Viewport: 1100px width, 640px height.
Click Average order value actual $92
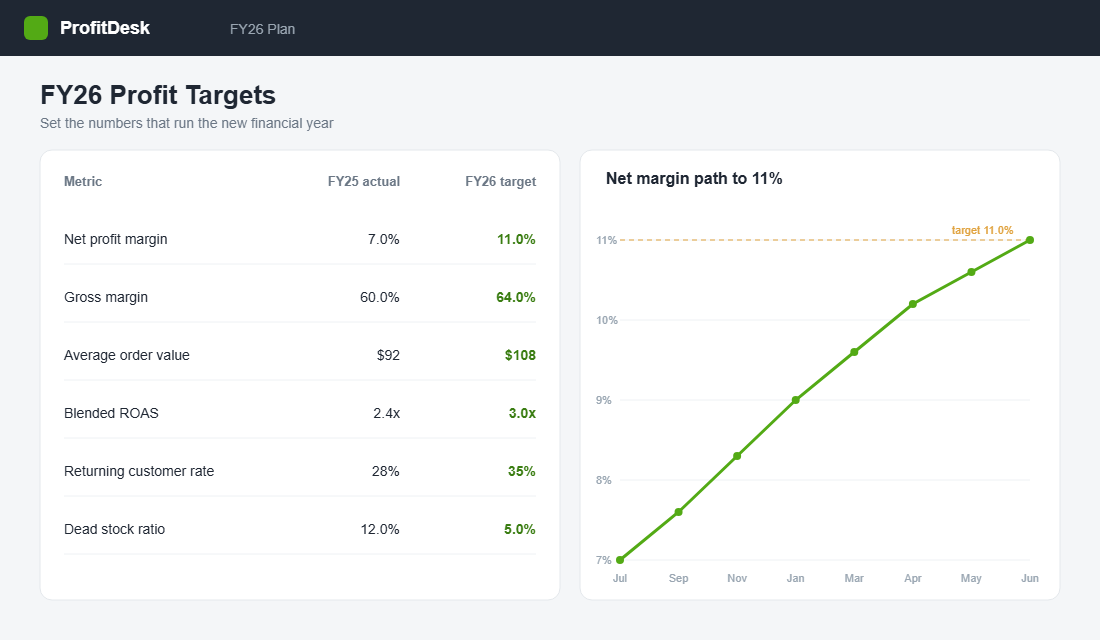(x=388, y=355)
